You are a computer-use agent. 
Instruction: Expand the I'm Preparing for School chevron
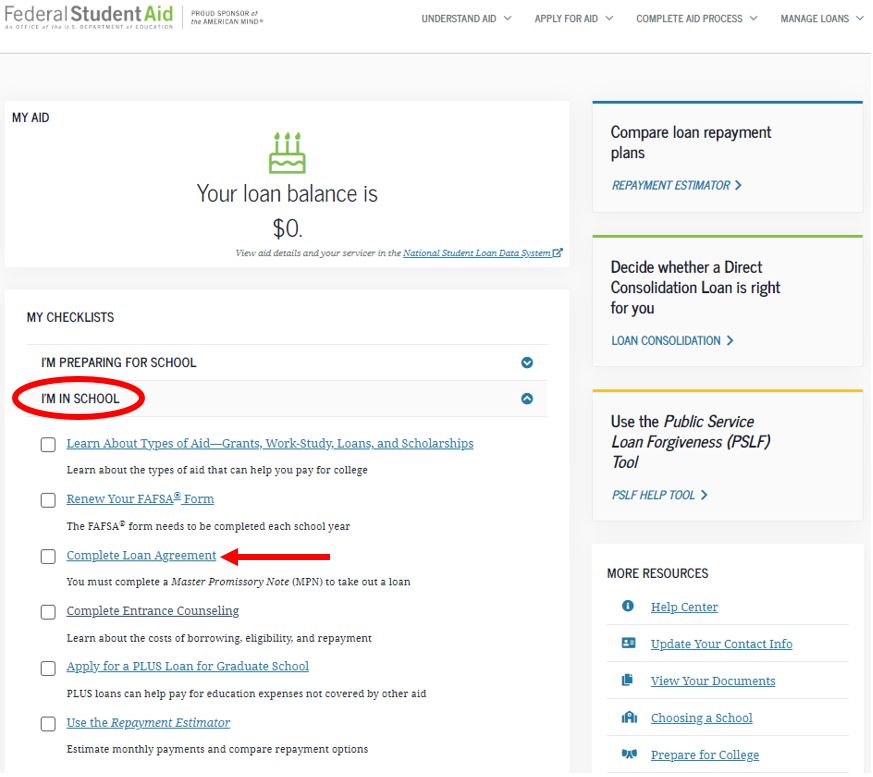[527, 363]
